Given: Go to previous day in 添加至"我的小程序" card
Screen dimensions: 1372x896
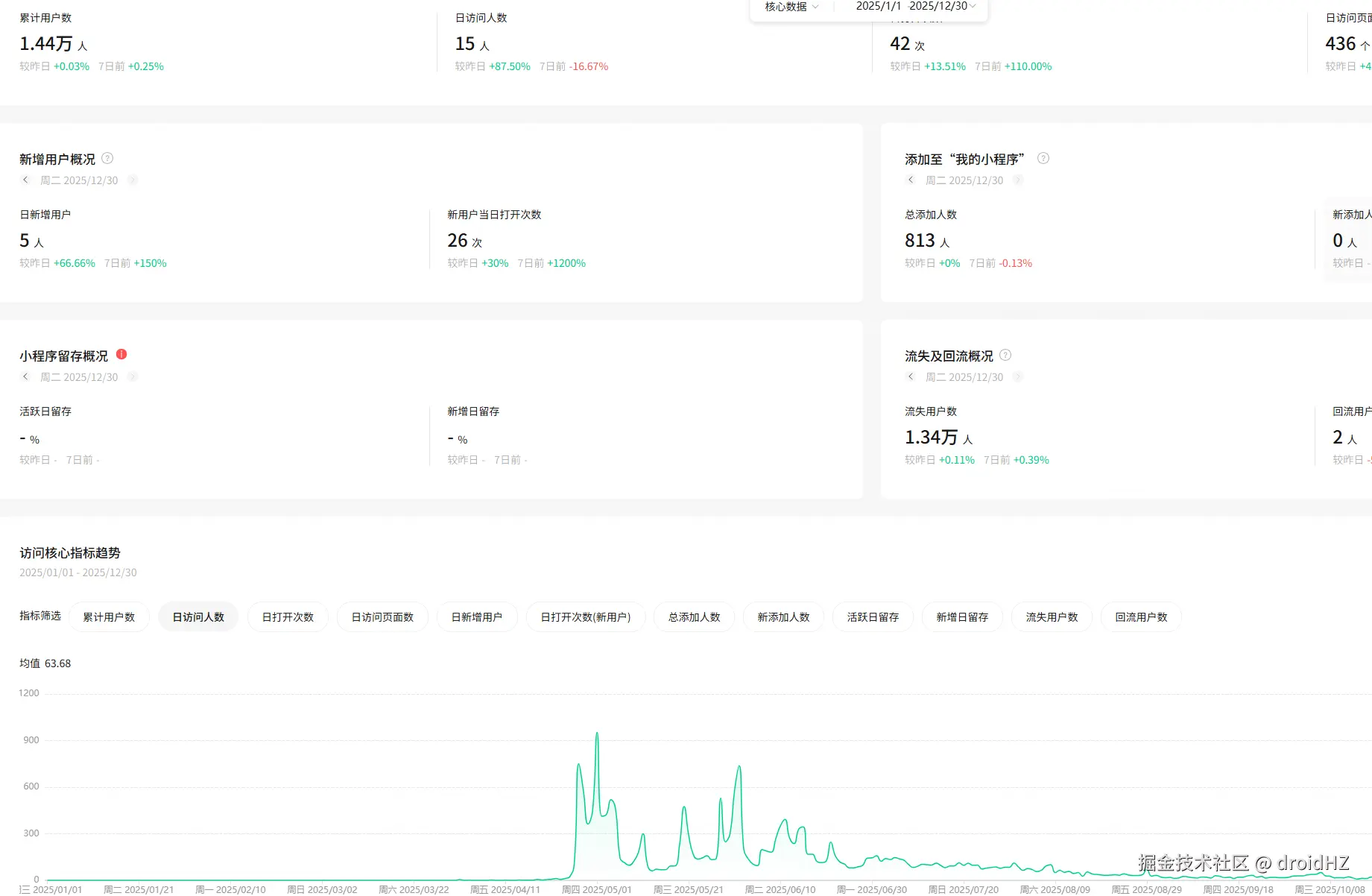Looking at the screenshot, I should point(911,180).
